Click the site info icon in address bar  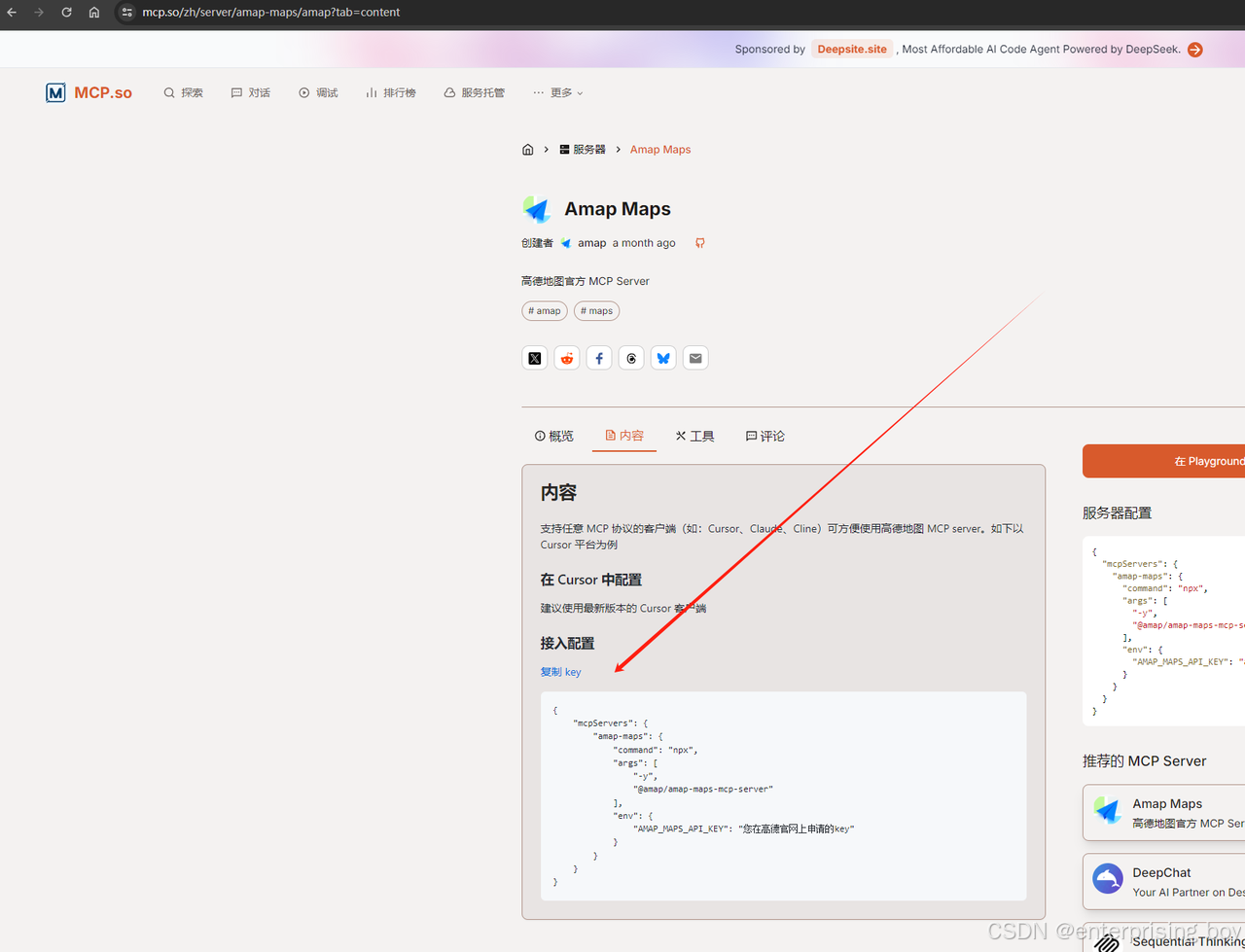[x=126, y=13]
